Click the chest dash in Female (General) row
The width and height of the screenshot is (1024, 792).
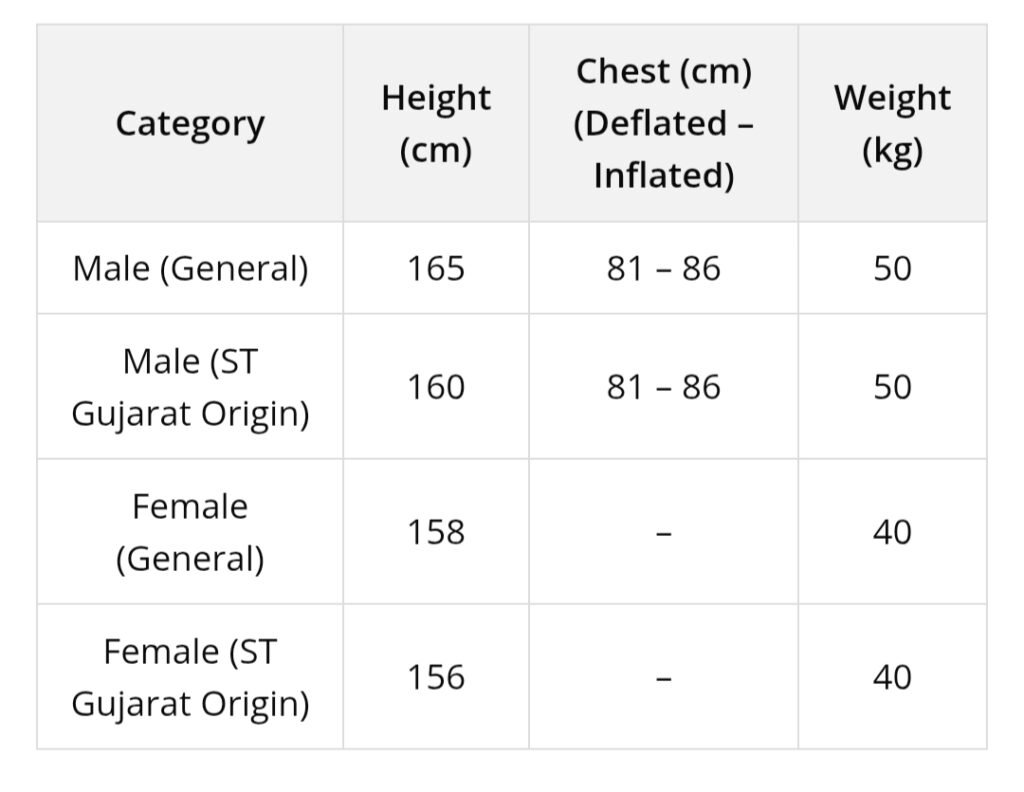tap(663, 533)
